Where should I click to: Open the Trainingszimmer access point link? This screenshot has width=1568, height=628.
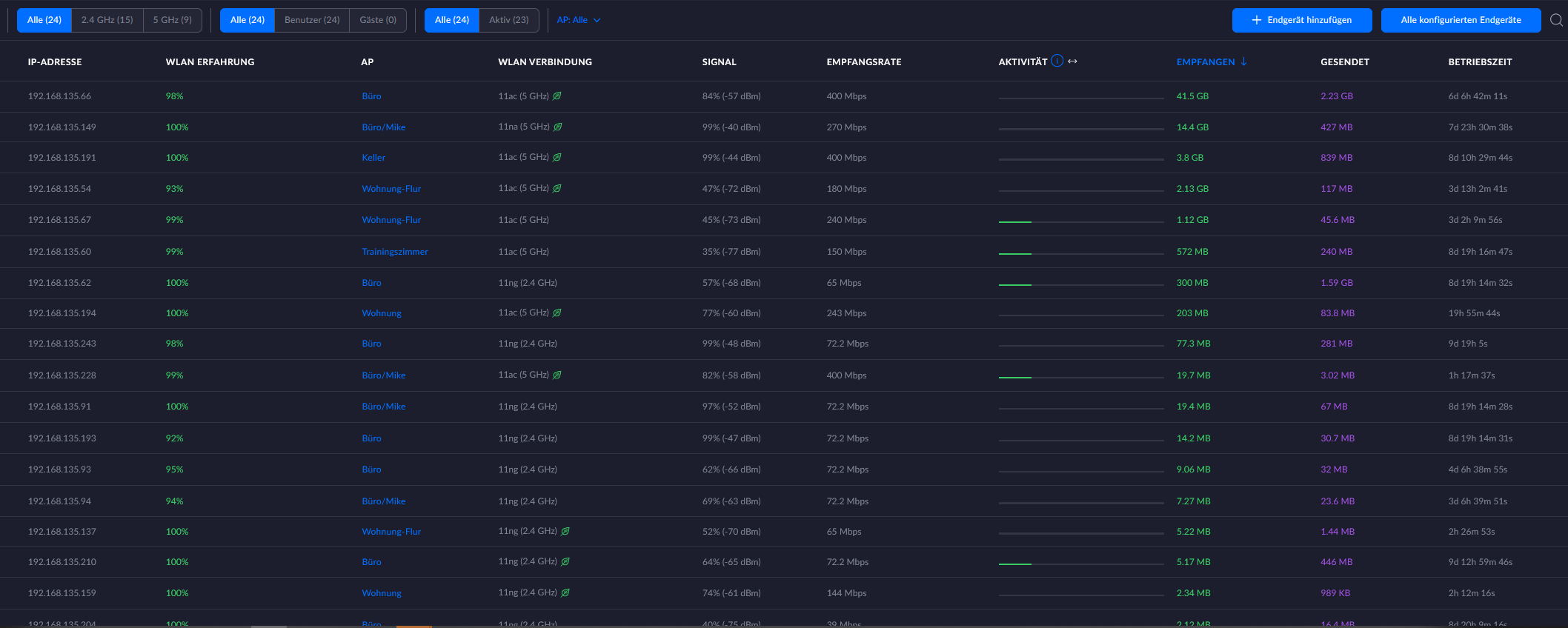point(394,252)
